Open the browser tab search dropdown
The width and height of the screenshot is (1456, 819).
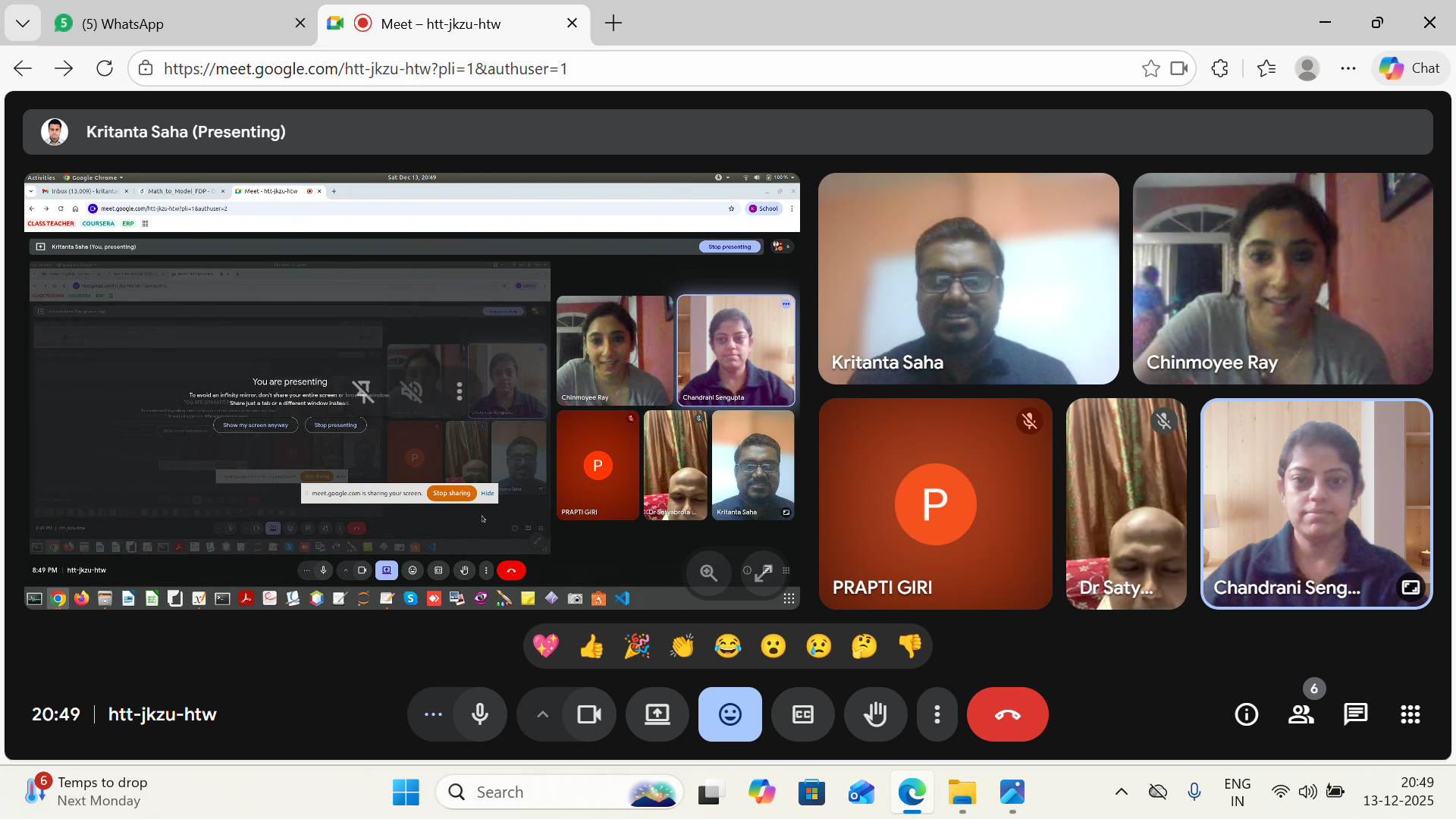(23, 24)
